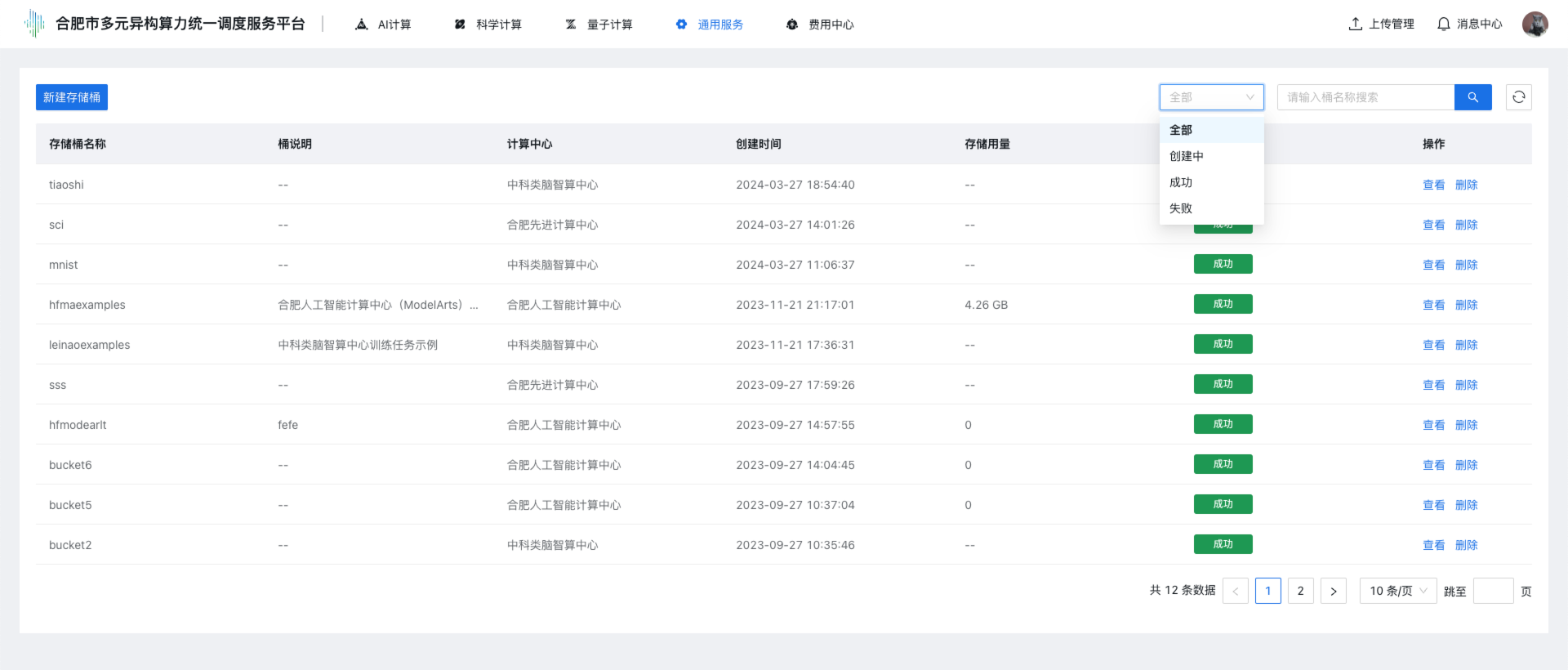Collapse the status filter dropdown

pos(1211,97)
